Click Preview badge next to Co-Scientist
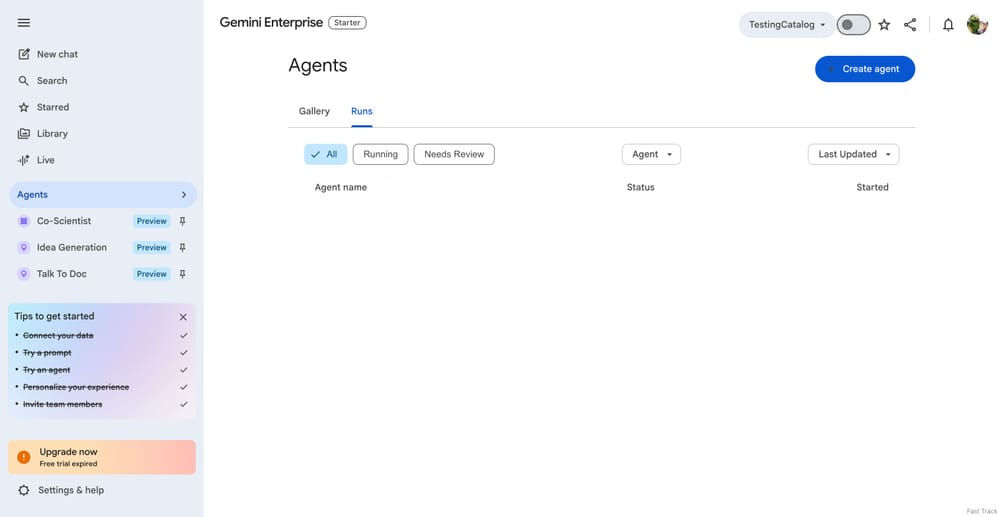 [152, 221]
